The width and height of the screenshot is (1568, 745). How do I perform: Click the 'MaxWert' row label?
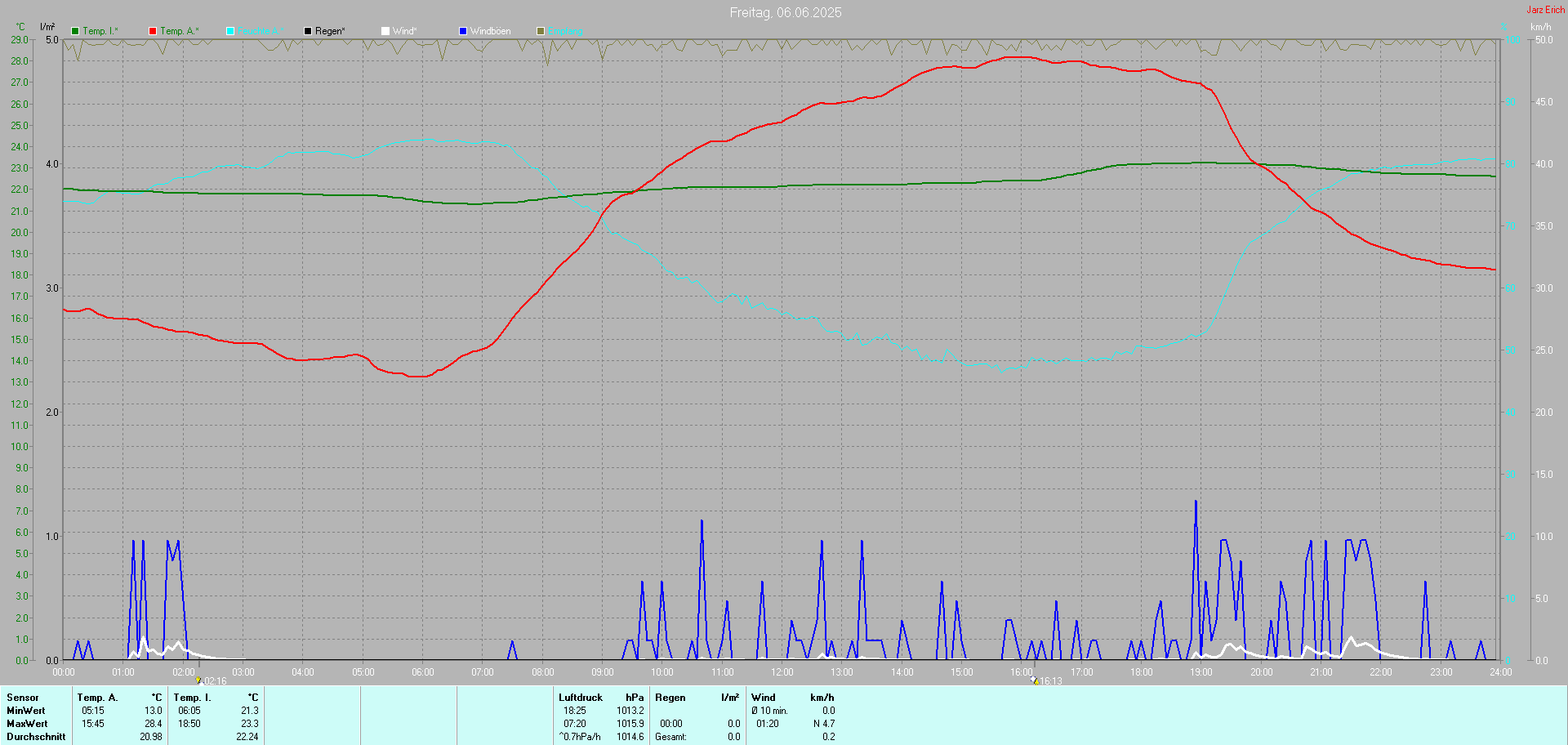pos(27,724)
